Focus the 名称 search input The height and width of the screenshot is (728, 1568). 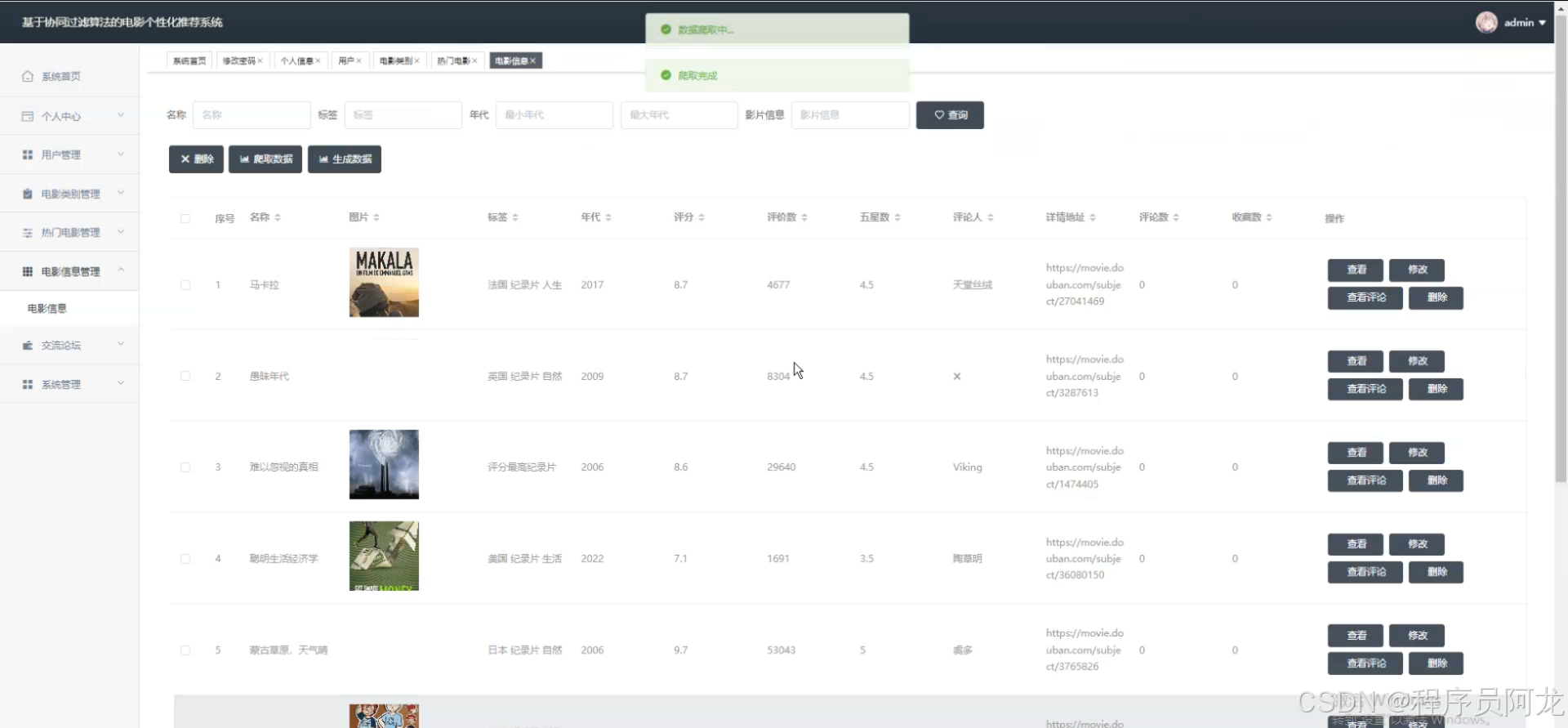(x=252, y=115)
